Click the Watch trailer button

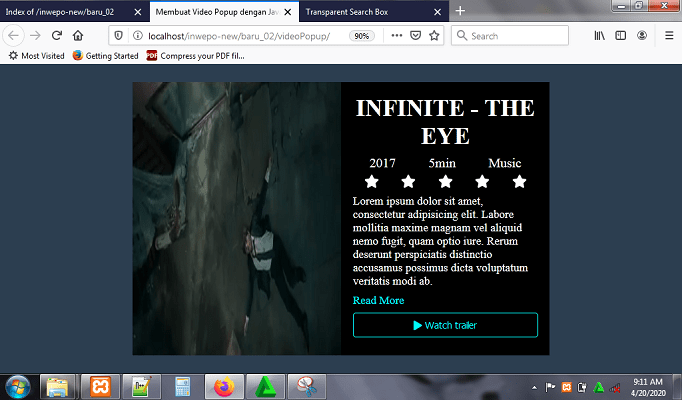click(x=445, y=325)
